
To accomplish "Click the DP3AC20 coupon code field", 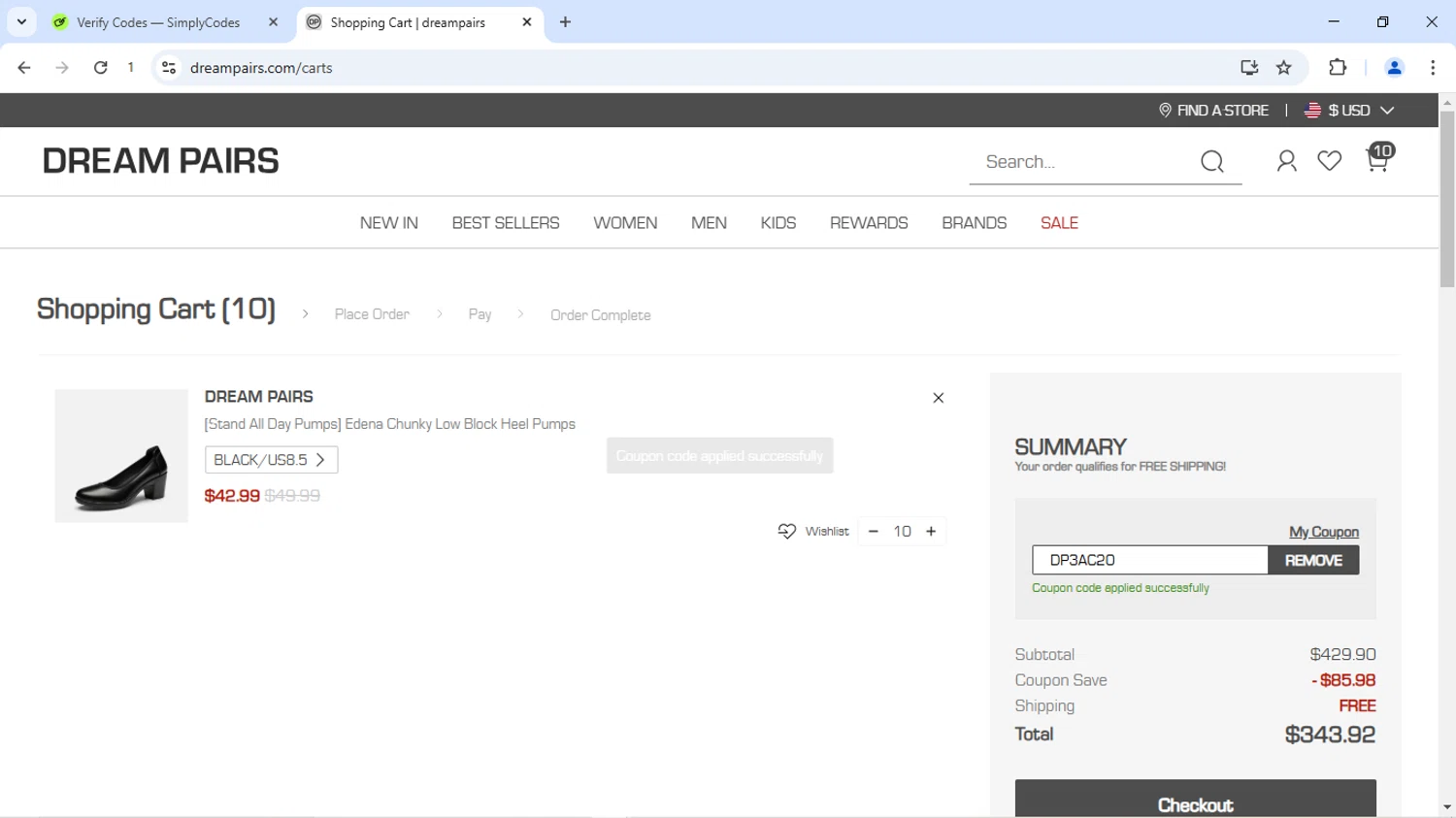I will click(x=1150, y=560).
